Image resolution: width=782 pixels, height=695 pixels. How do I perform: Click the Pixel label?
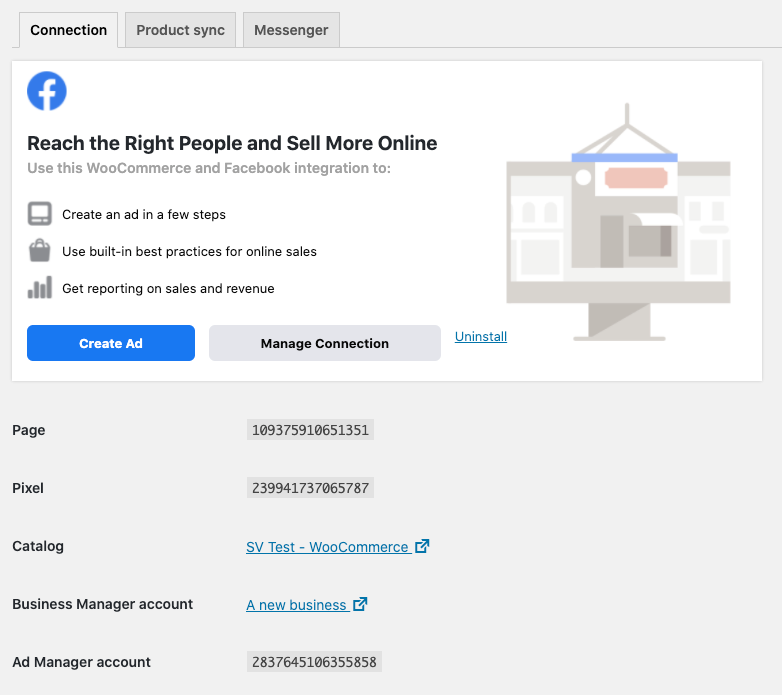[x=28, y=488]
